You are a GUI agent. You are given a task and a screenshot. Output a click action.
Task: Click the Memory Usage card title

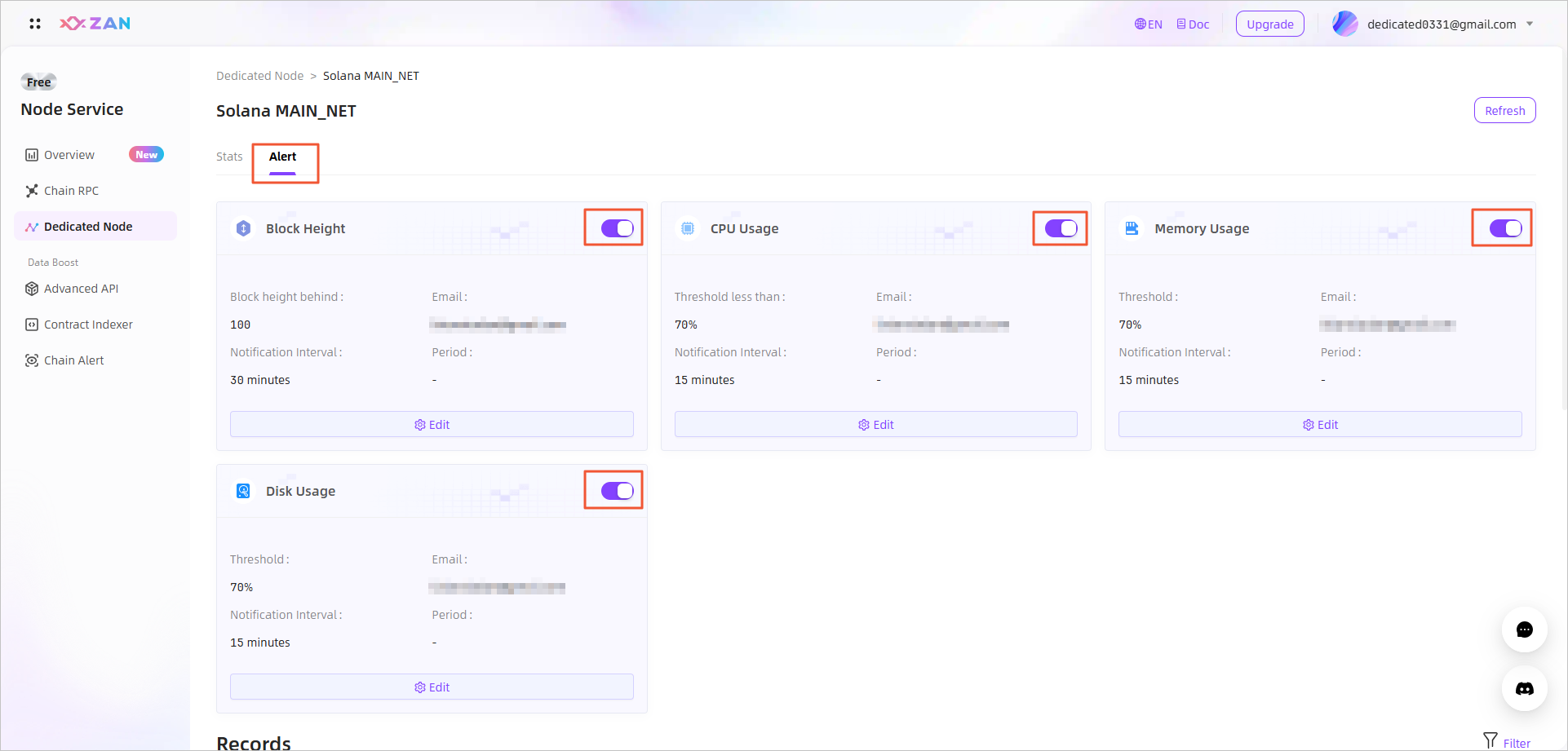click(x=1202, y=228)
